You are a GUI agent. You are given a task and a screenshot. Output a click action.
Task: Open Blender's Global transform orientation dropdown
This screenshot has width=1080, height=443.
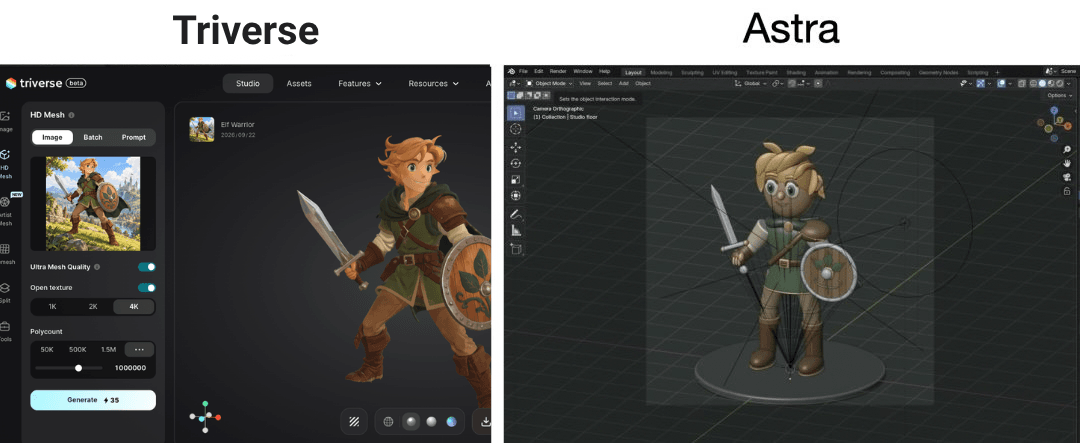pos(753,83)
